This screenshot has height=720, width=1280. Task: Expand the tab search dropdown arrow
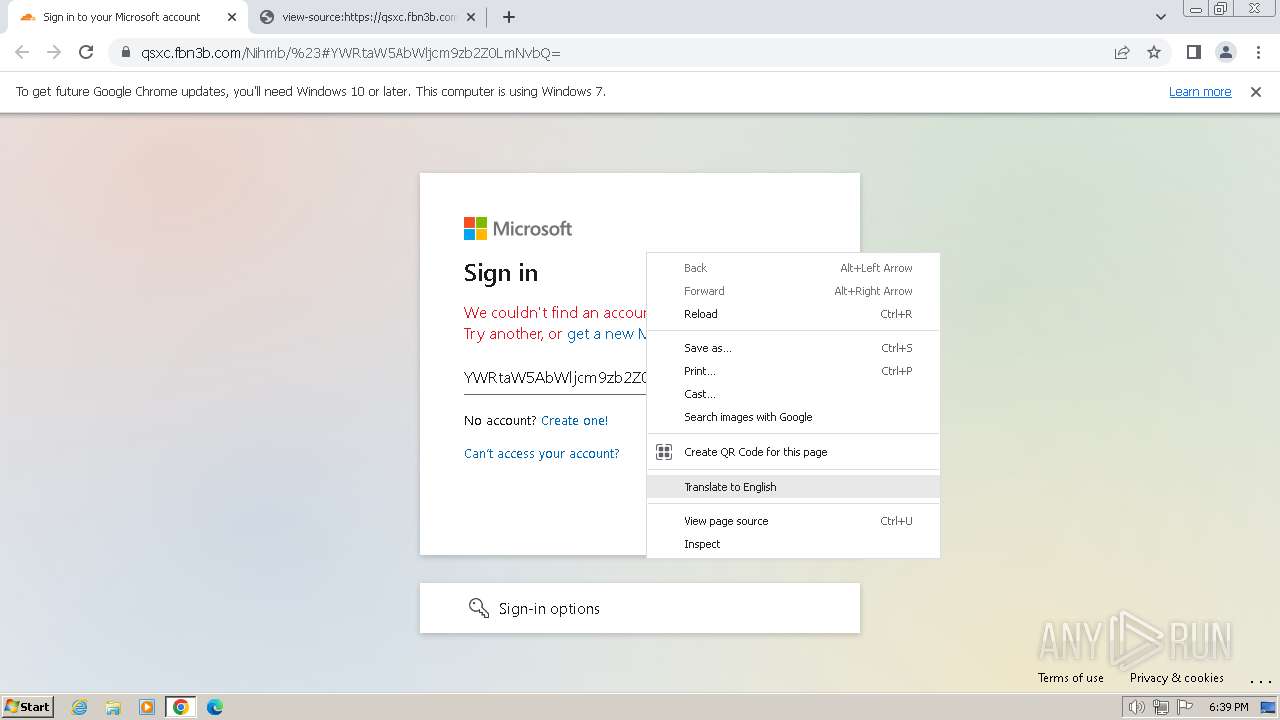[x=1160, y=17]
